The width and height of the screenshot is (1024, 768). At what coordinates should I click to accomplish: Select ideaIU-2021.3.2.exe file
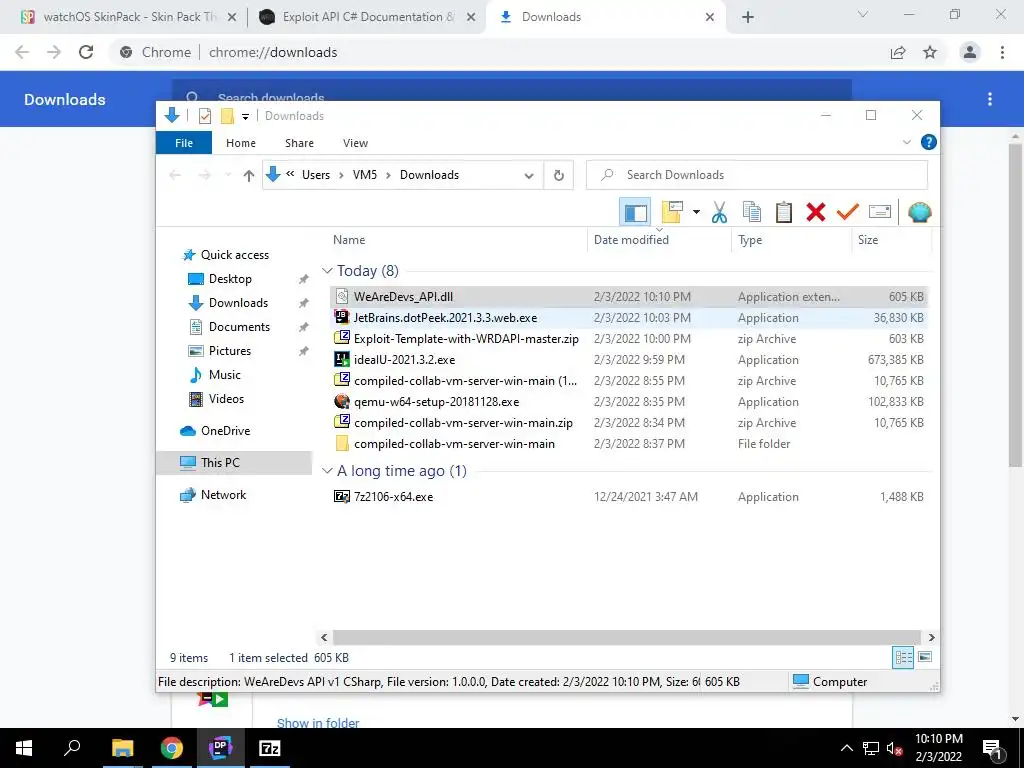click(629, 360)
